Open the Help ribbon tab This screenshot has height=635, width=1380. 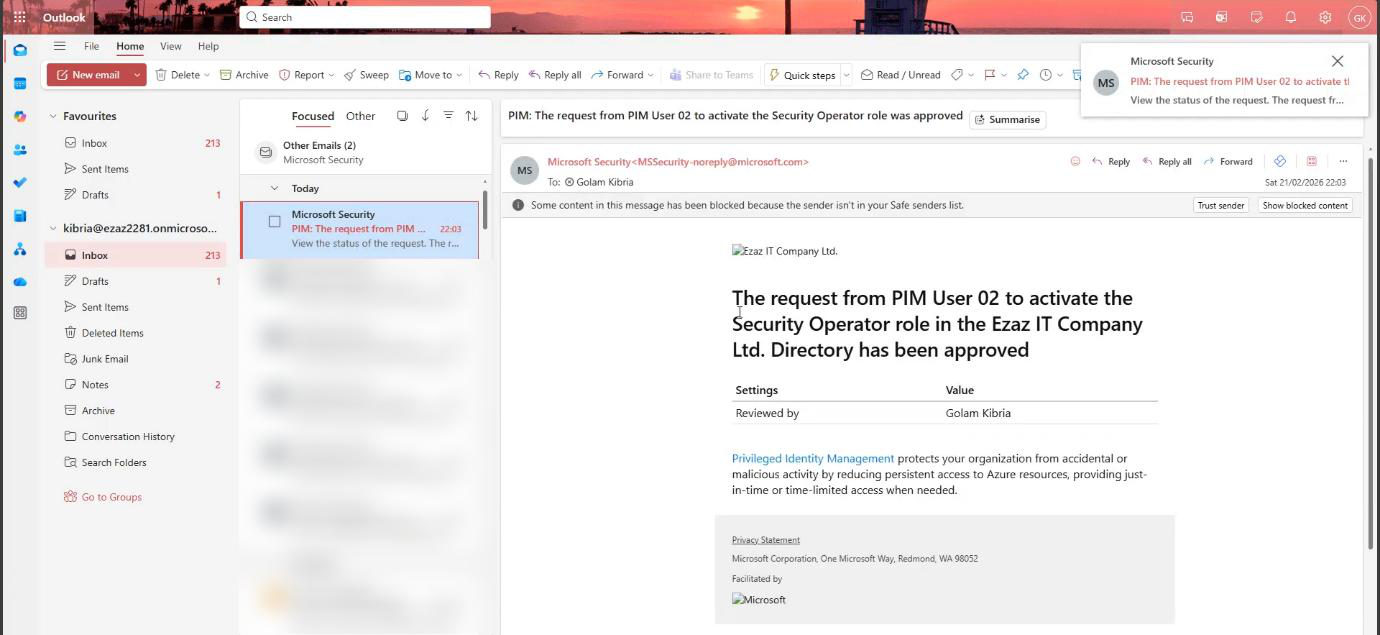pyautogui.click(x=208, y=46)
